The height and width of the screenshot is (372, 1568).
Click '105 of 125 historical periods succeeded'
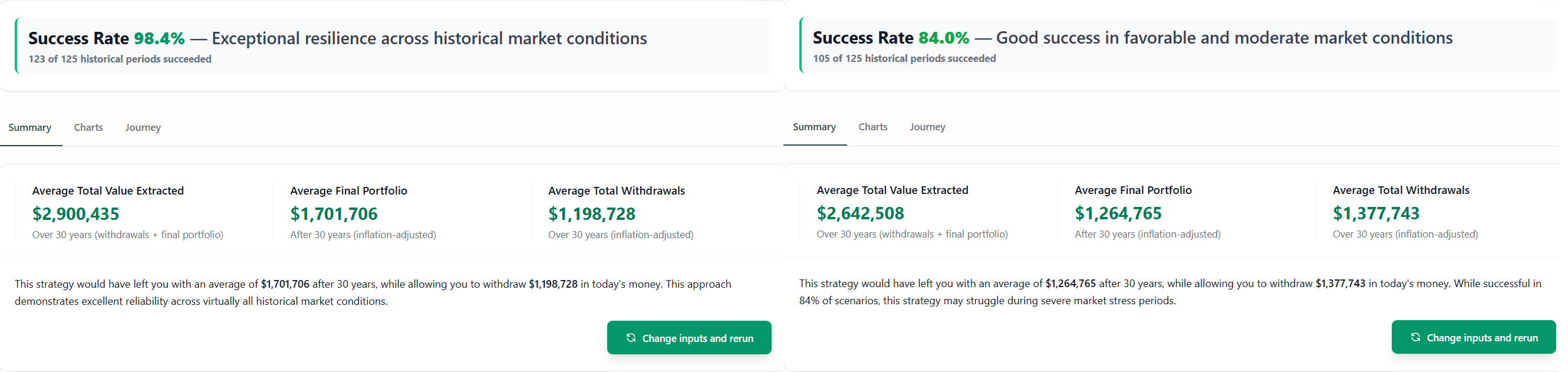pos(904,58)
